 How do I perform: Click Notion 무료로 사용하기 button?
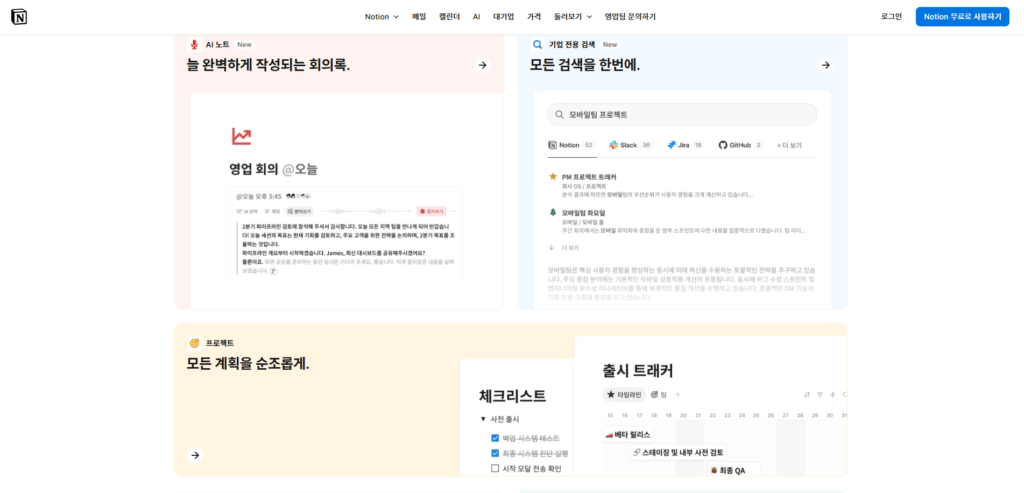click(x=962, y=17)
